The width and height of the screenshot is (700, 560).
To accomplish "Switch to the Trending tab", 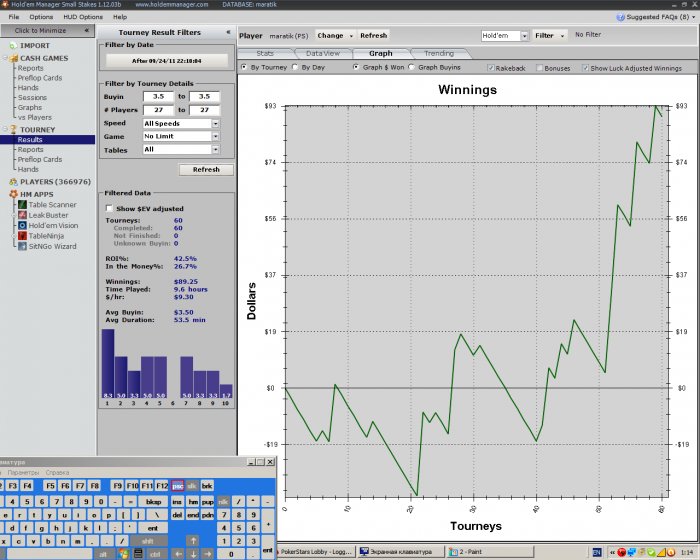I will (x=438, y=53).
